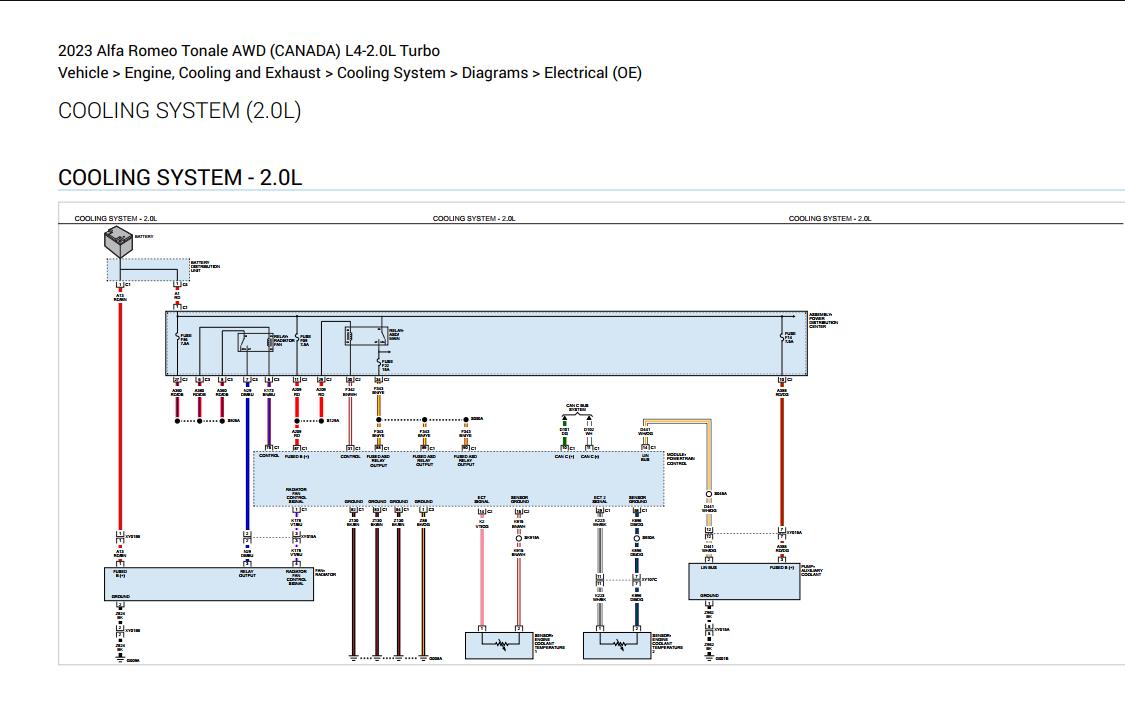Go to Cooling System breadcrumb
The height and width of the screenshot is (724, 1125).
(391, 73)
